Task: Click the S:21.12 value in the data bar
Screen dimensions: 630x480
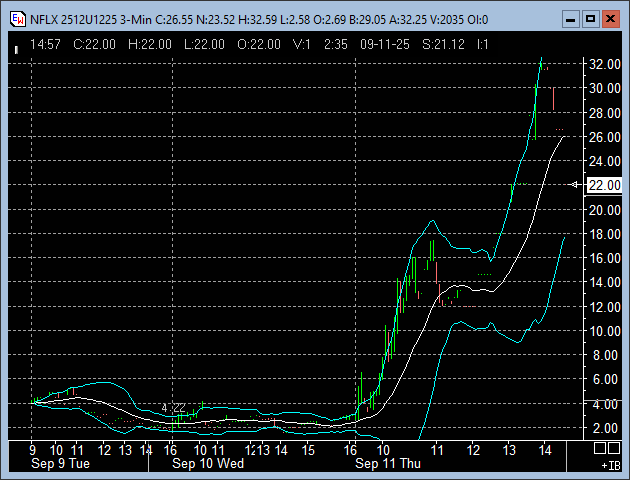Action: [444, 44]
